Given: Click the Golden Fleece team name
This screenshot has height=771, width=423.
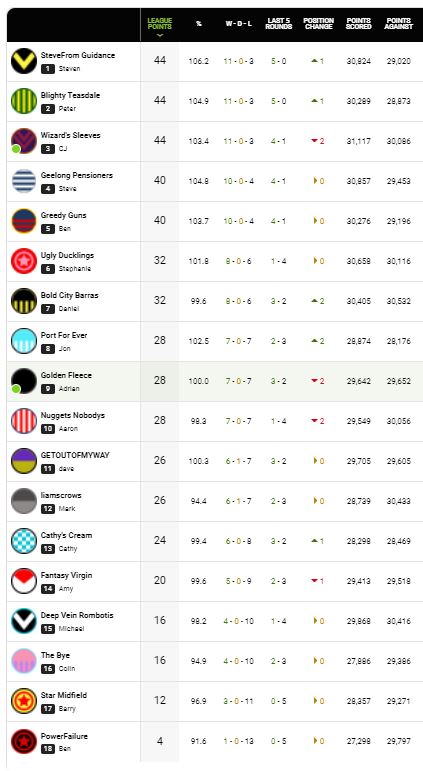Looking at the screenshot, I should 66,375.
